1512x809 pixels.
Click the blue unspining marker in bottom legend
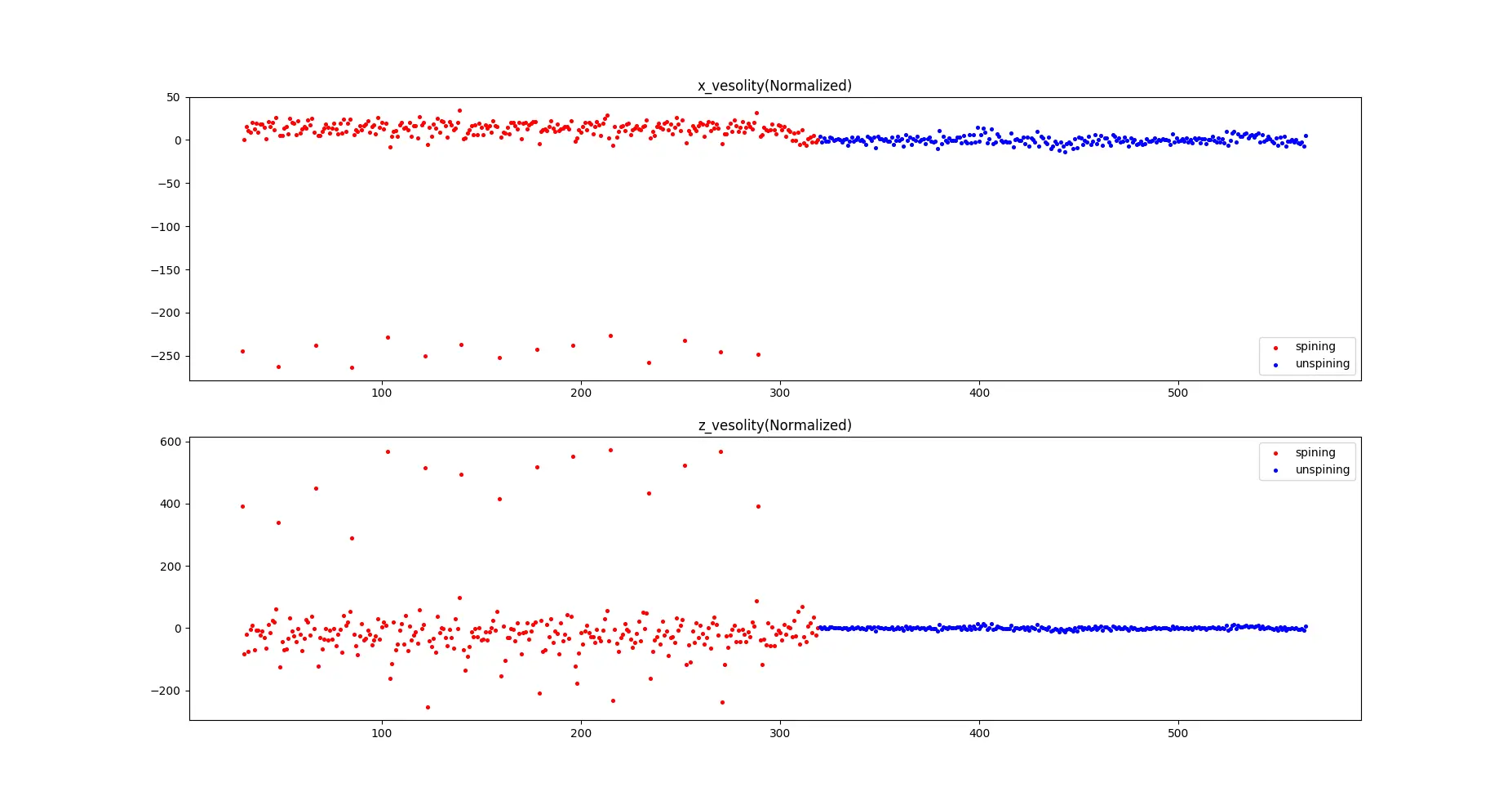point(1275,471)
